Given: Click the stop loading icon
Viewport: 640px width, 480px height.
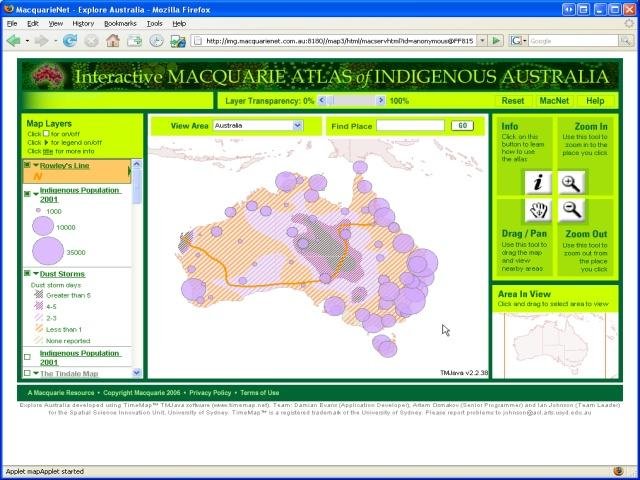Looking at the screenshot, I should [x=91, y=41].
